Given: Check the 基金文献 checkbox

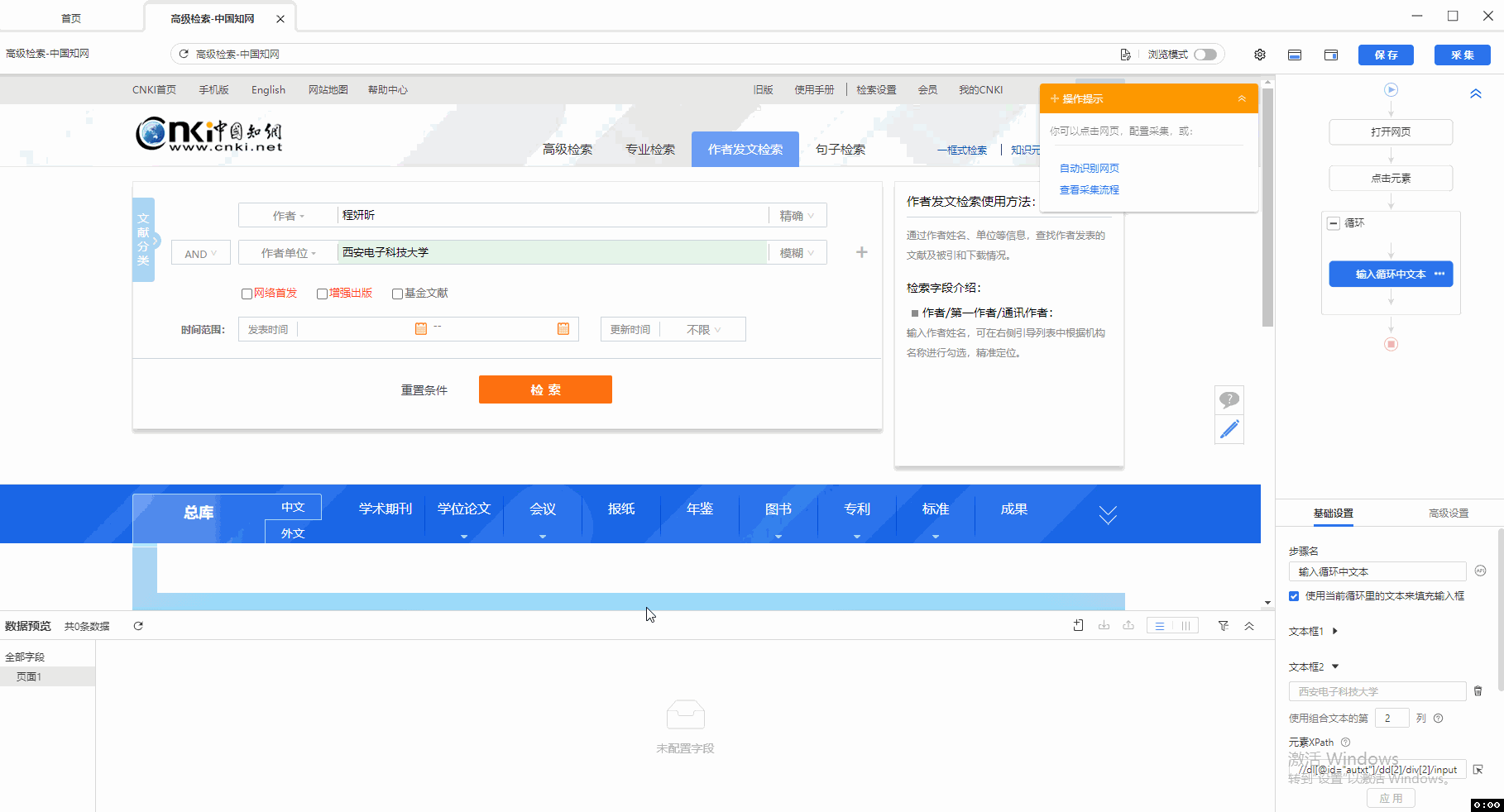Looking at the screenshot, I should [x=397, y=294].
